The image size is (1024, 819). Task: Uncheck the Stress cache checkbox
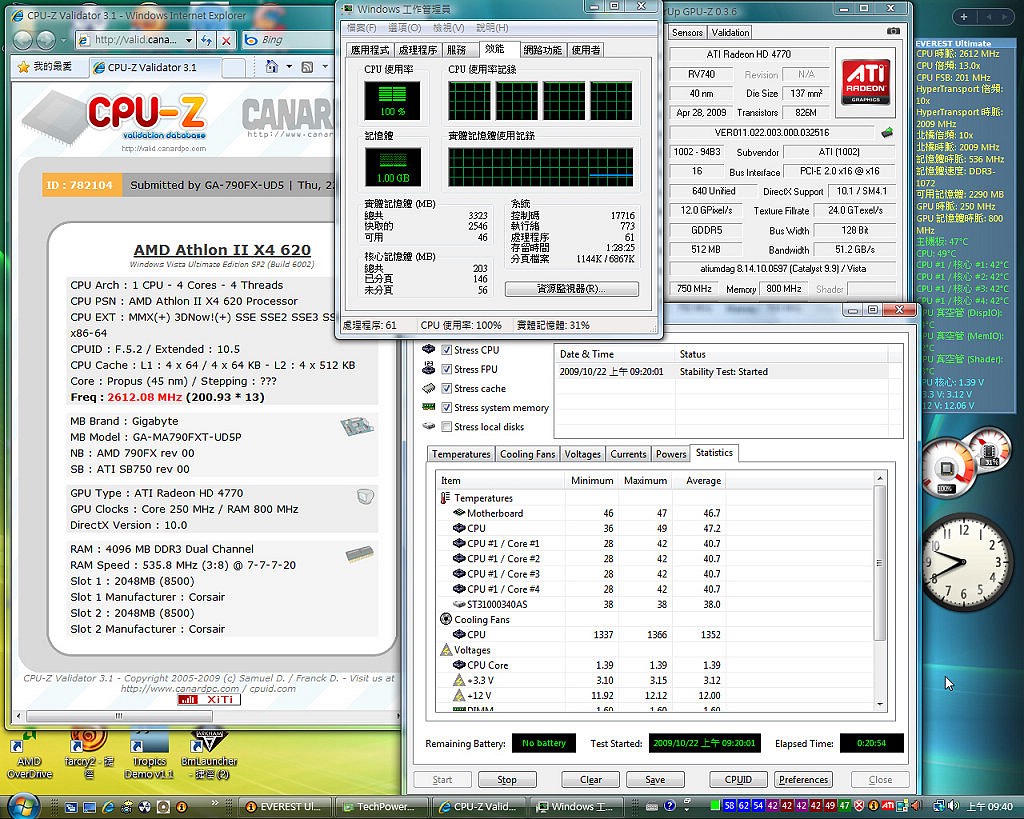coord(447,389)
